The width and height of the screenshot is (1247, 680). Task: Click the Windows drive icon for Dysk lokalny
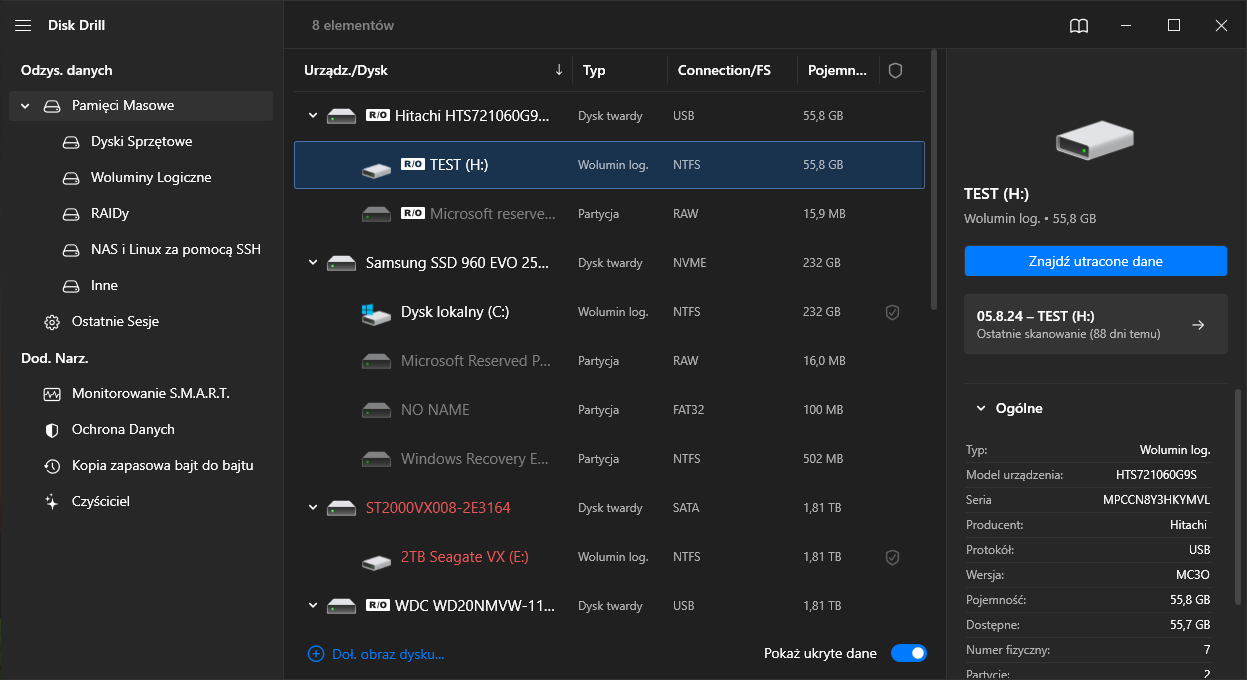coord(376,313)
